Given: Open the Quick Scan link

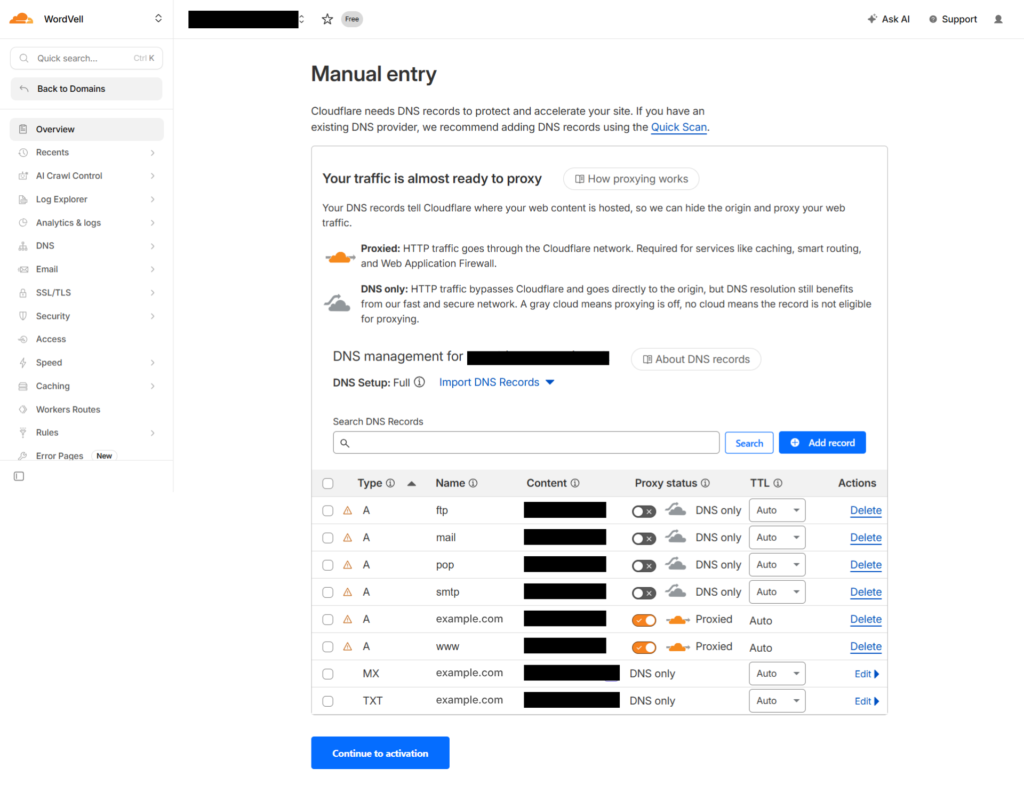Looking at the screenshot, I should click(678, 127).
